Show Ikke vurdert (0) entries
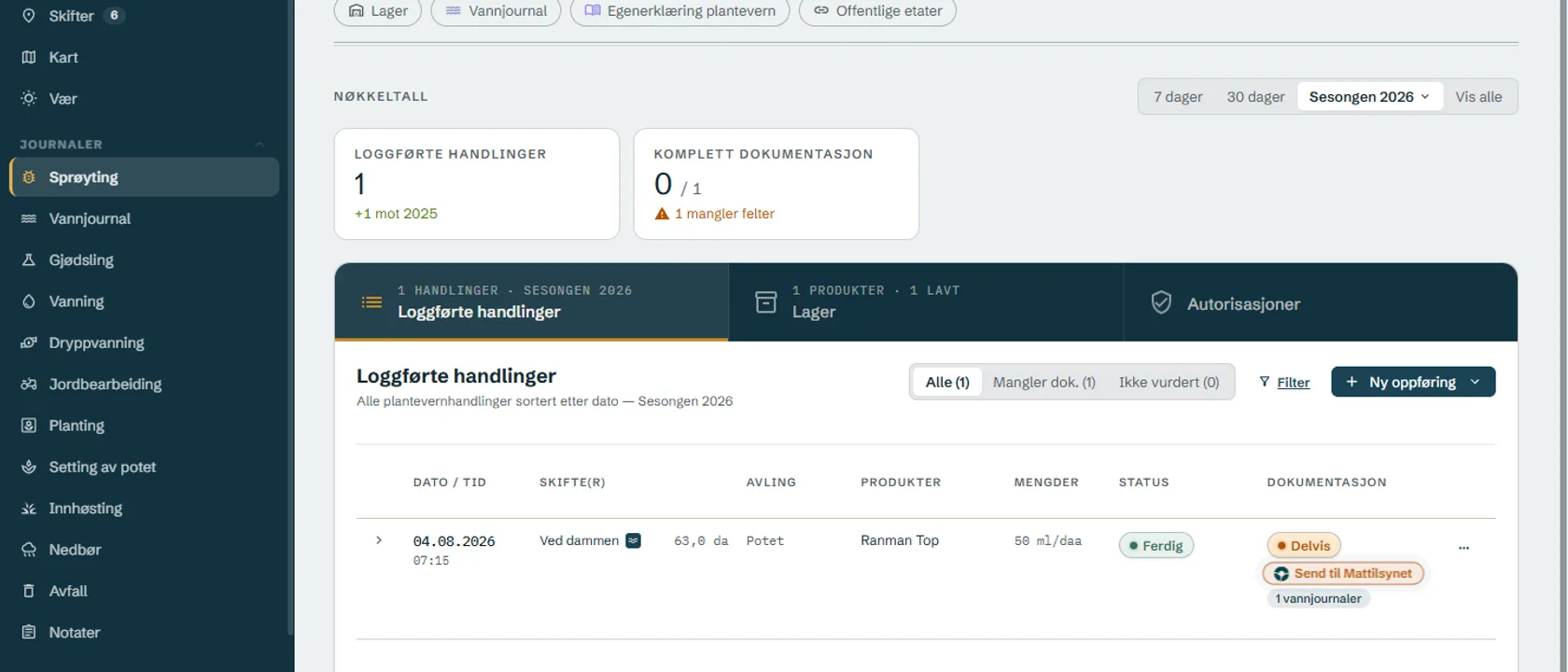Image resolution: width=1568 pixels, height=672 pixels. pyautogui.click(x=1169, y=382)
